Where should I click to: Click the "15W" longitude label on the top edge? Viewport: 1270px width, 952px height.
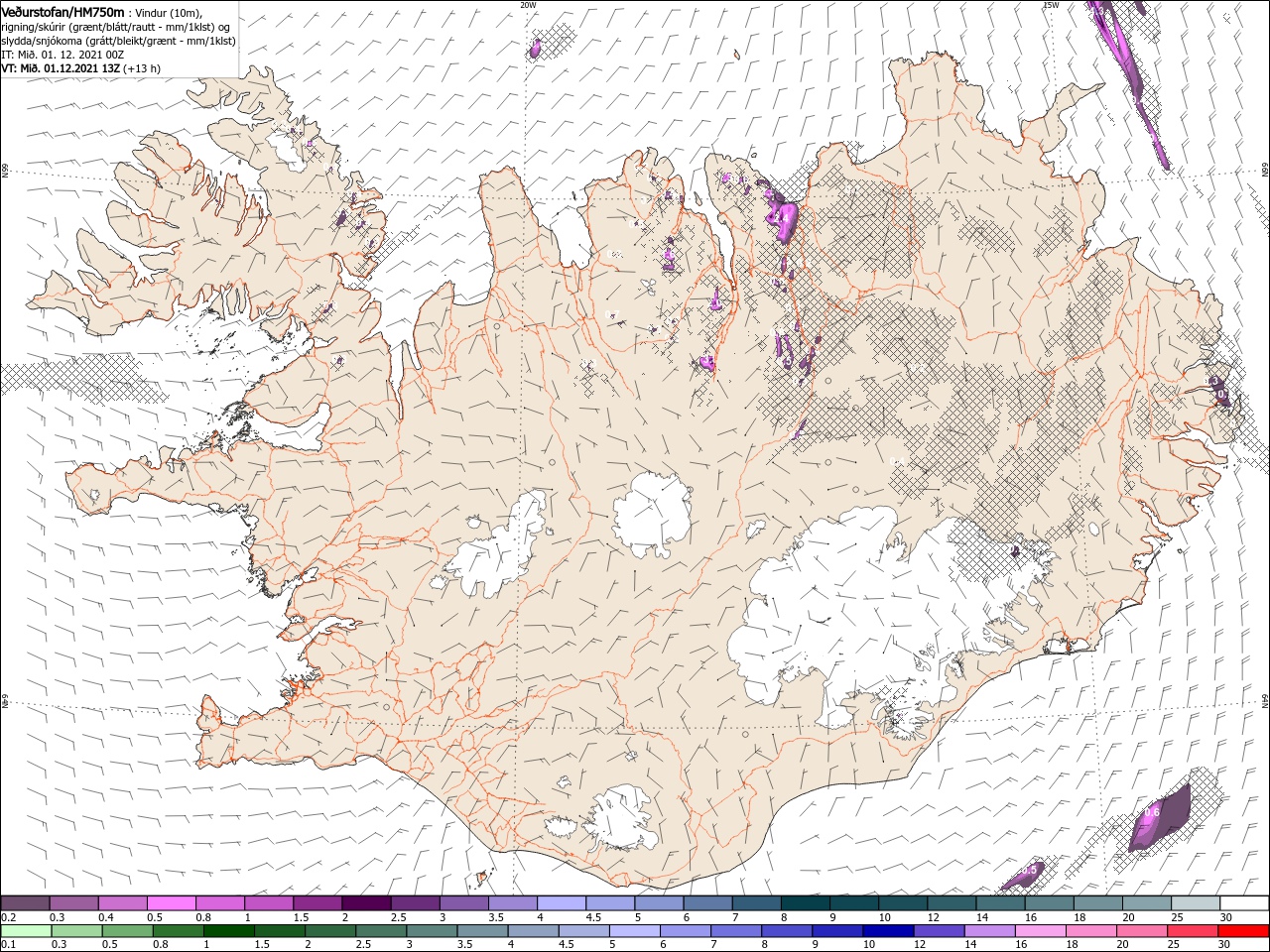point(1052,5)
